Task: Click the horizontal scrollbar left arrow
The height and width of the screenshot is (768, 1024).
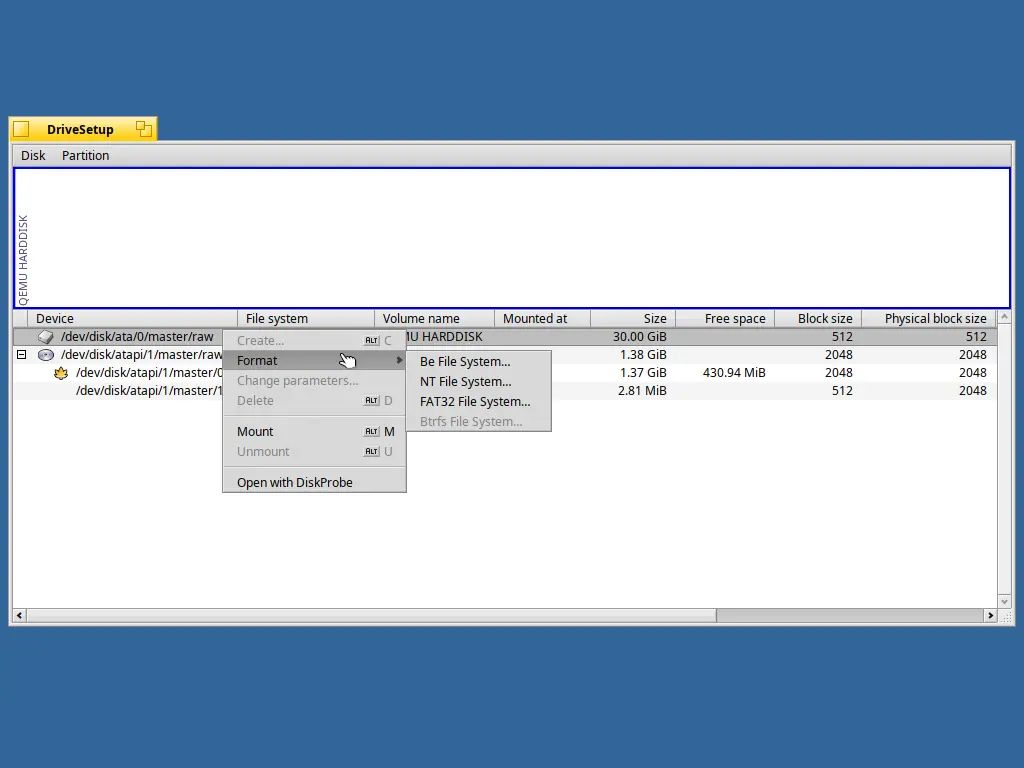Action: pos(20,616)
